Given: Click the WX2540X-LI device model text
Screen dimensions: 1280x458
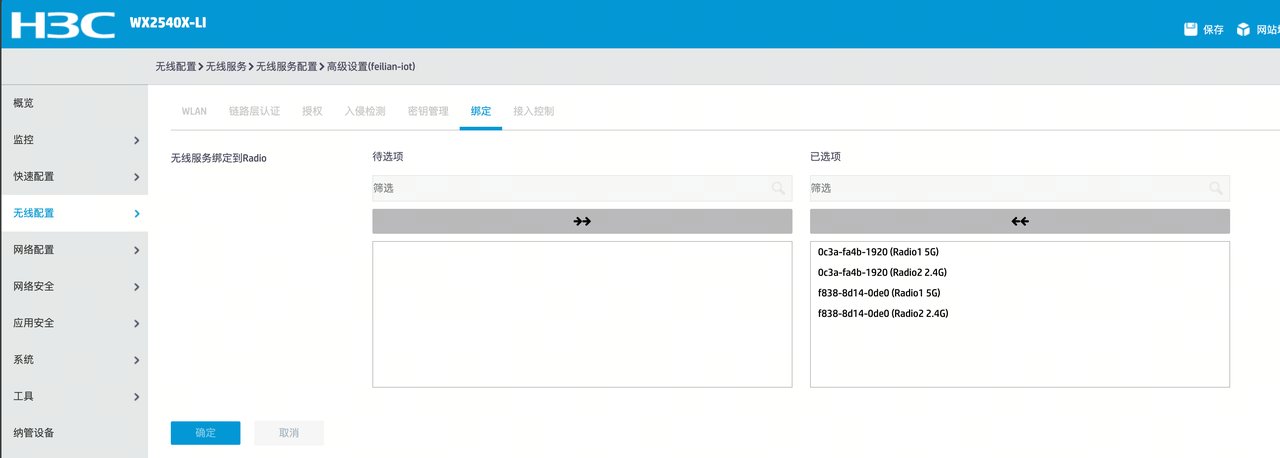Looking at the screenshot, I should 168,23.
